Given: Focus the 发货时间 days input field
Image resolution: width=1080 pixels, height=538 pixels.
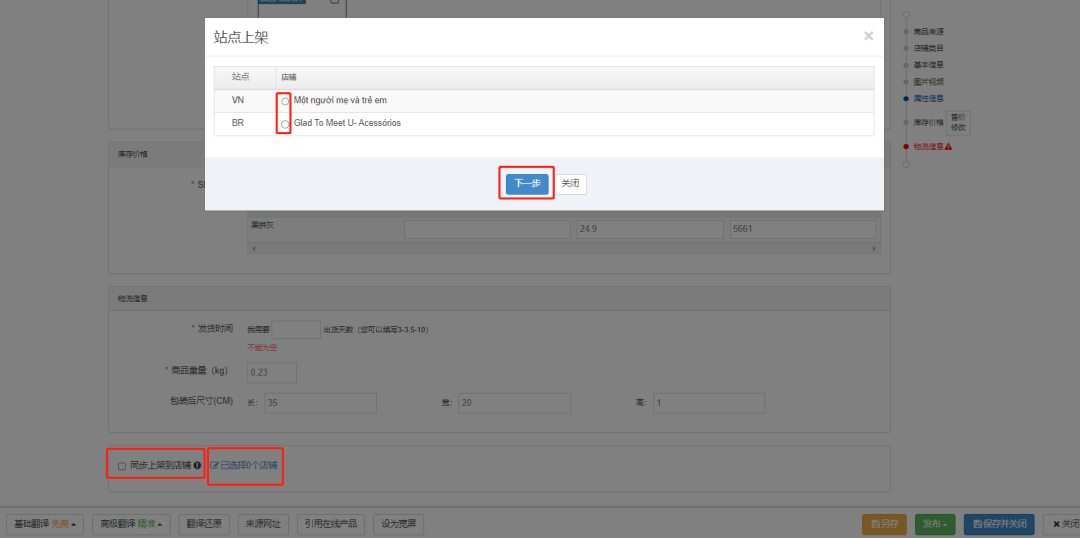Looking at the screenshot, I should 296,330.
